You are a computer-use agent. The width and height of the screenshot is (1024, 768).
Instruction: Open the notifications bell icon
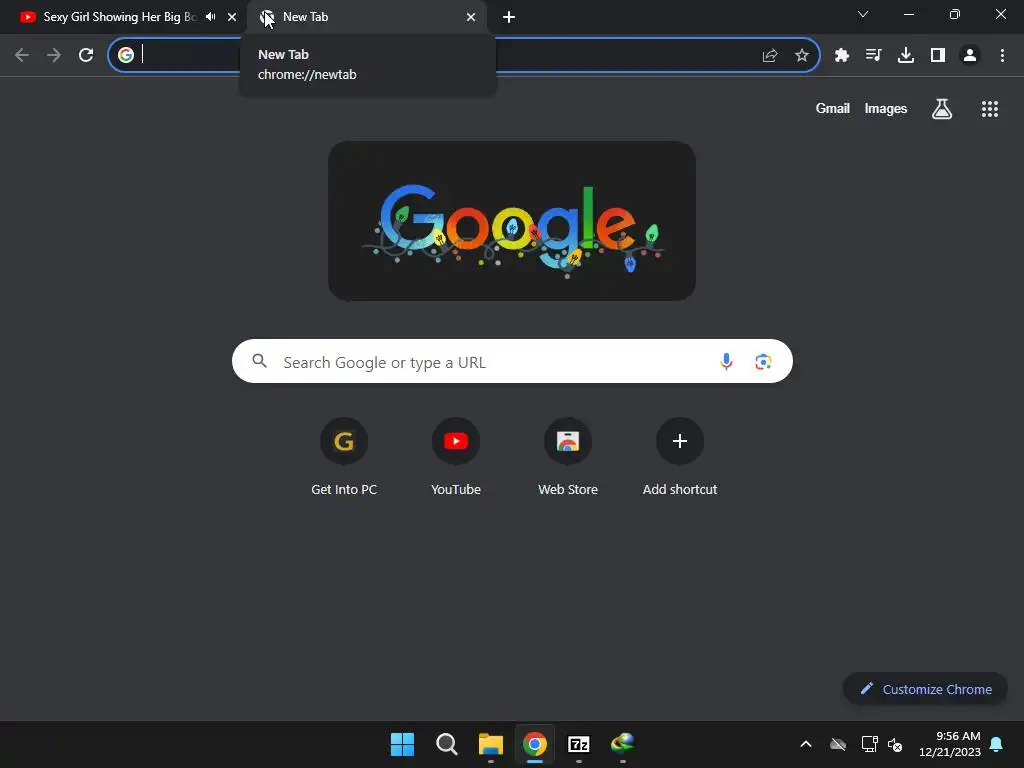pos(997,744)
